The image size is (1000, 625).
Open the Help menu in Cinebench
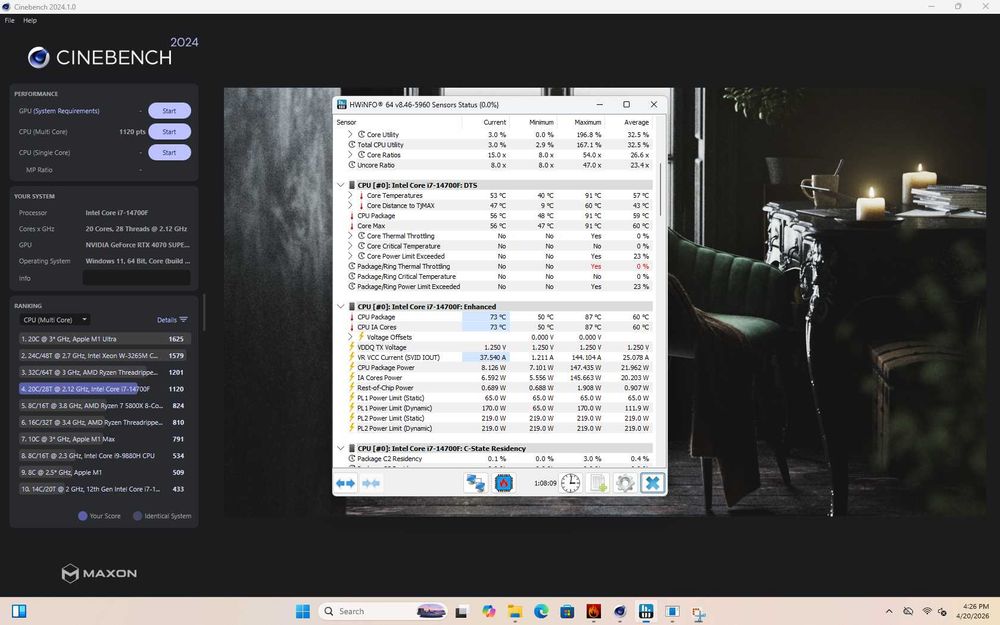pyautogui.click(x=30, y=20)
